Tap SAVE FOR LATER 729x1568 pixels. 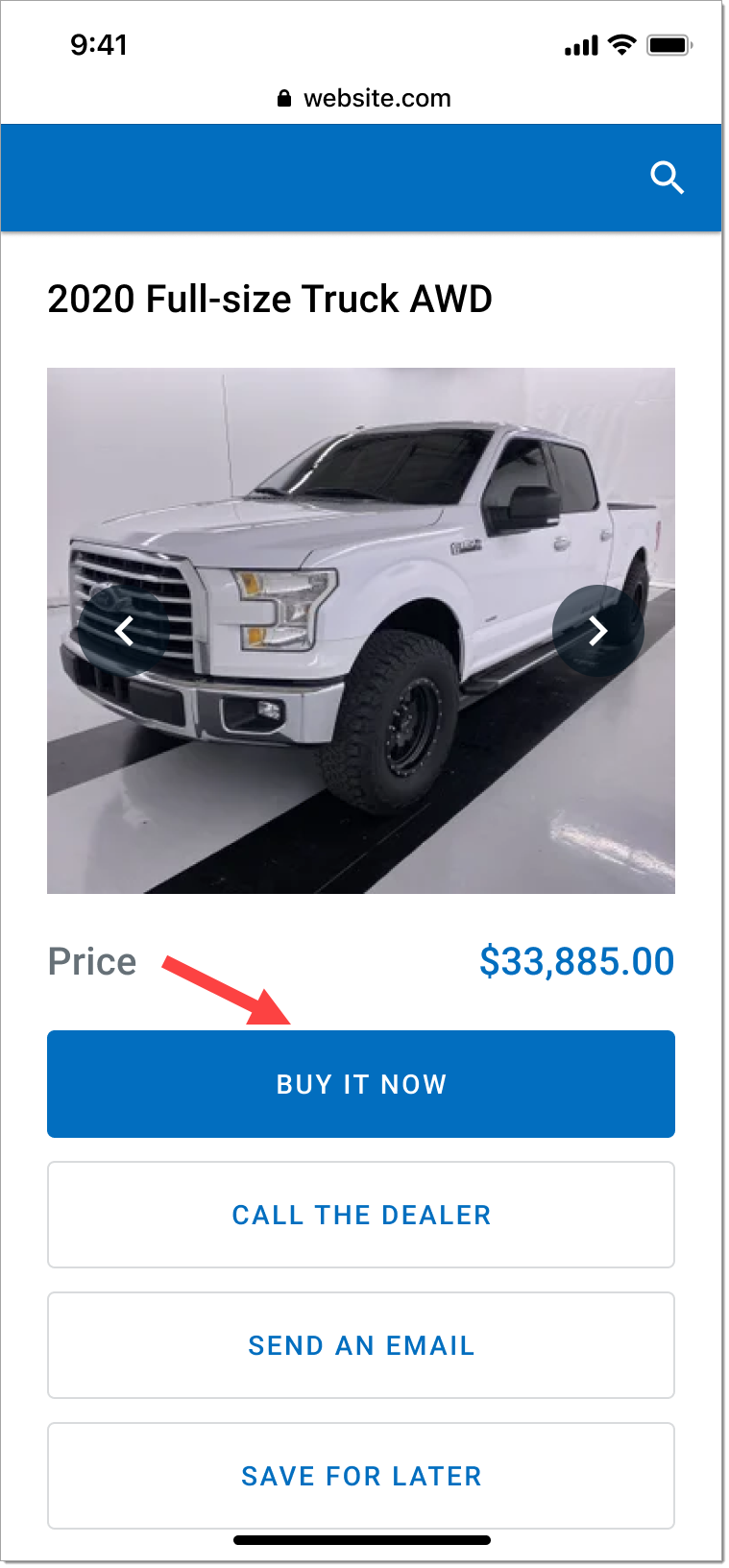pyautogui.click(x=361, y=1476)
